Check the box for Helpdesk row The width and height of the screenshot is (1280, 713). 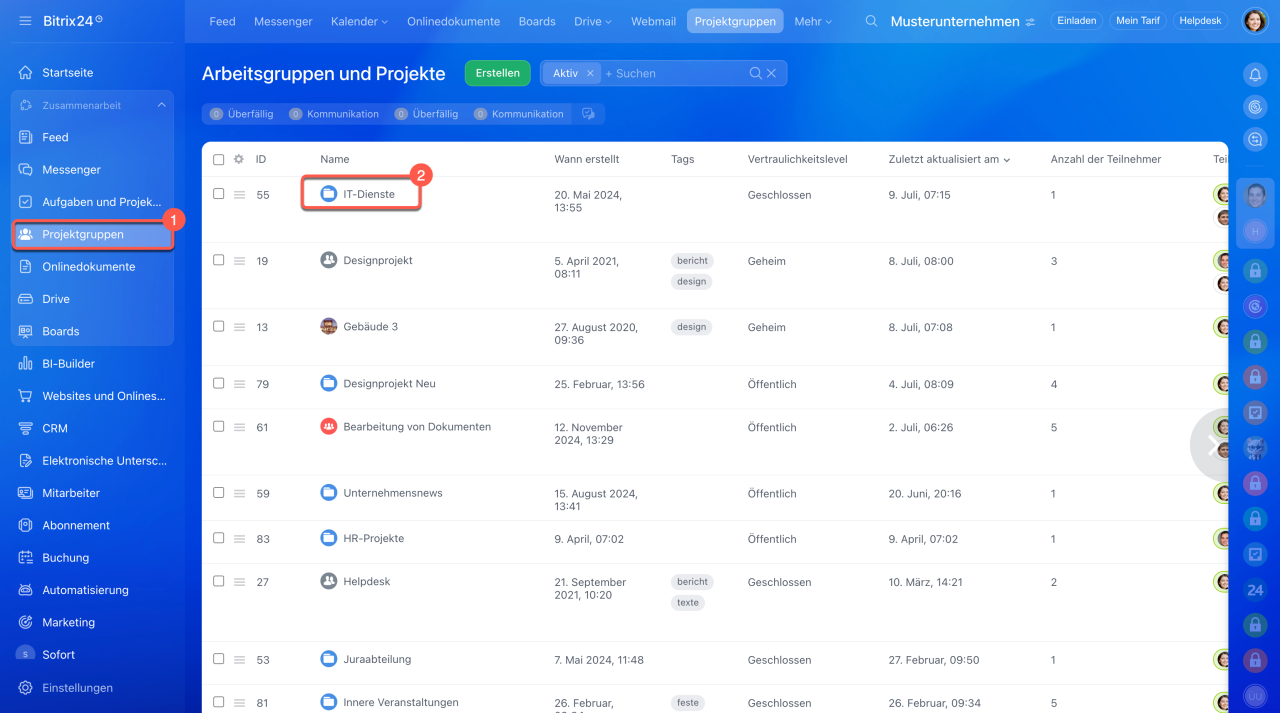point(219,581)
